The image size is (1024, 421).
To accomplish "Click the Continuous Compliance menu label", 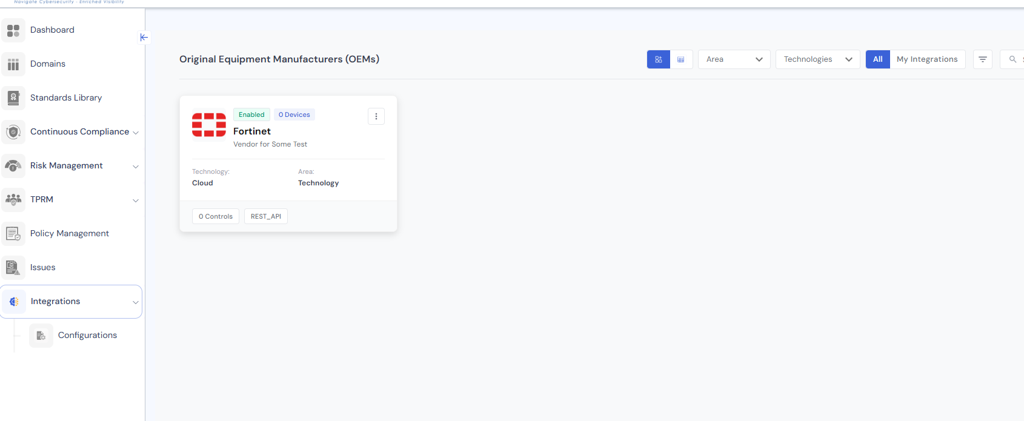I will tap(80, 132).
